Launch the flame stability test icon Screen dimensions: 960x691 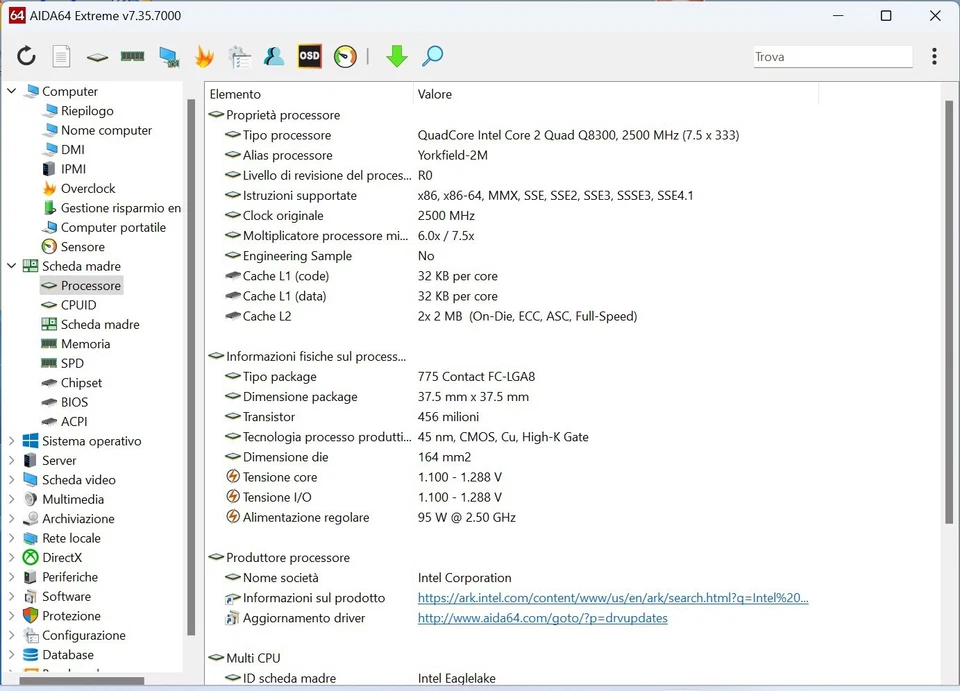click(x=204, y=57)
